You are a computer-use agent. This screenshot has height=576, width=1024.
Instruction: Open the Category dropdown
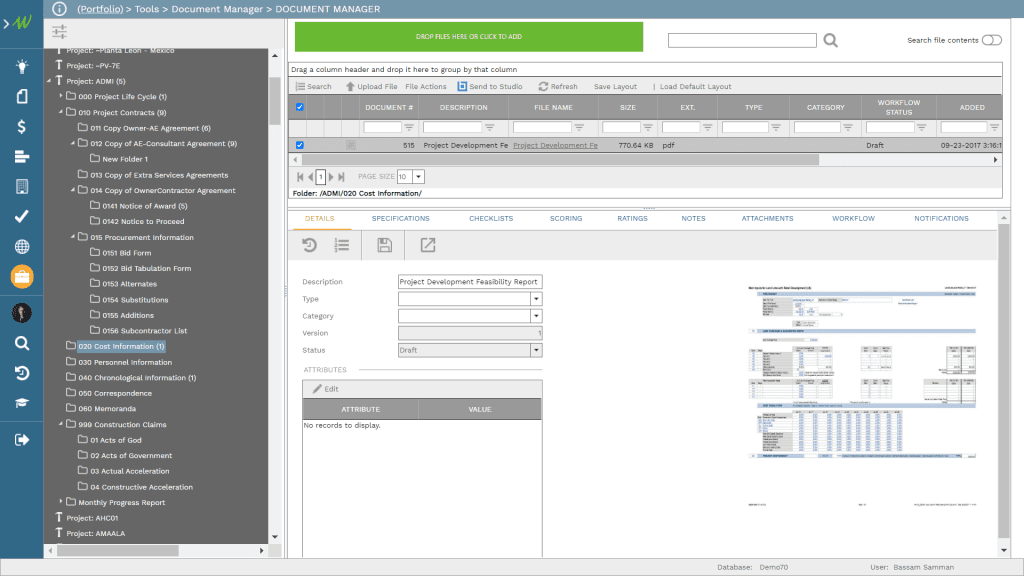(x=536, y=316)
